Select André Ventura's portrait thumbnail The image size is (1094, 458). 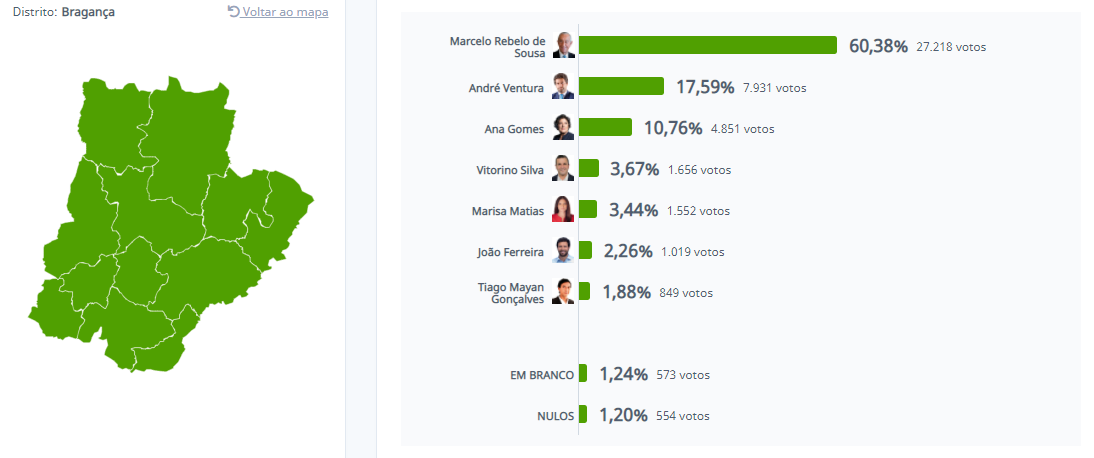[563, 87]
